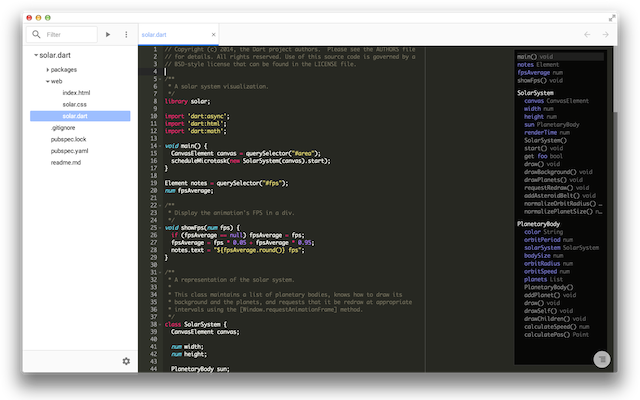Viewport: 640px width, 400px height.
Task: Click the fullscreen expand icon in title bar
Action: (613, 18)
